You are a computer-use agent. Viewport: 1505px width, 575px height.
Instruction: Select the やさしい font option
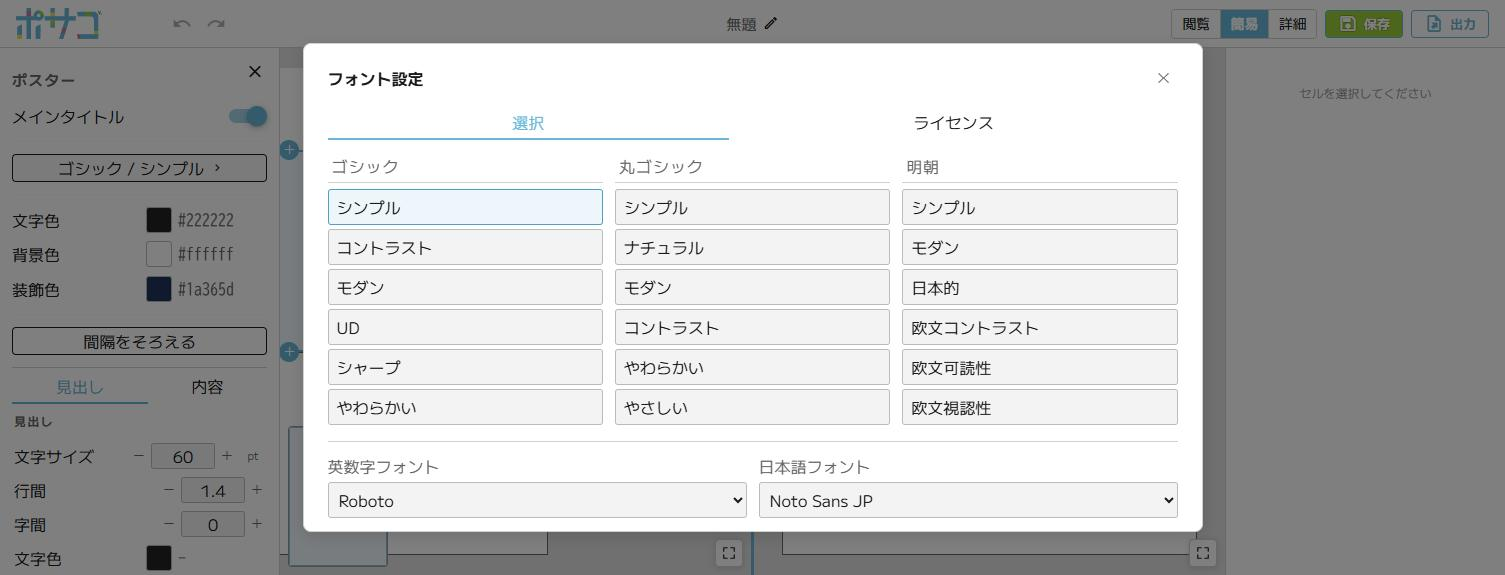click(x=752, y=407)
